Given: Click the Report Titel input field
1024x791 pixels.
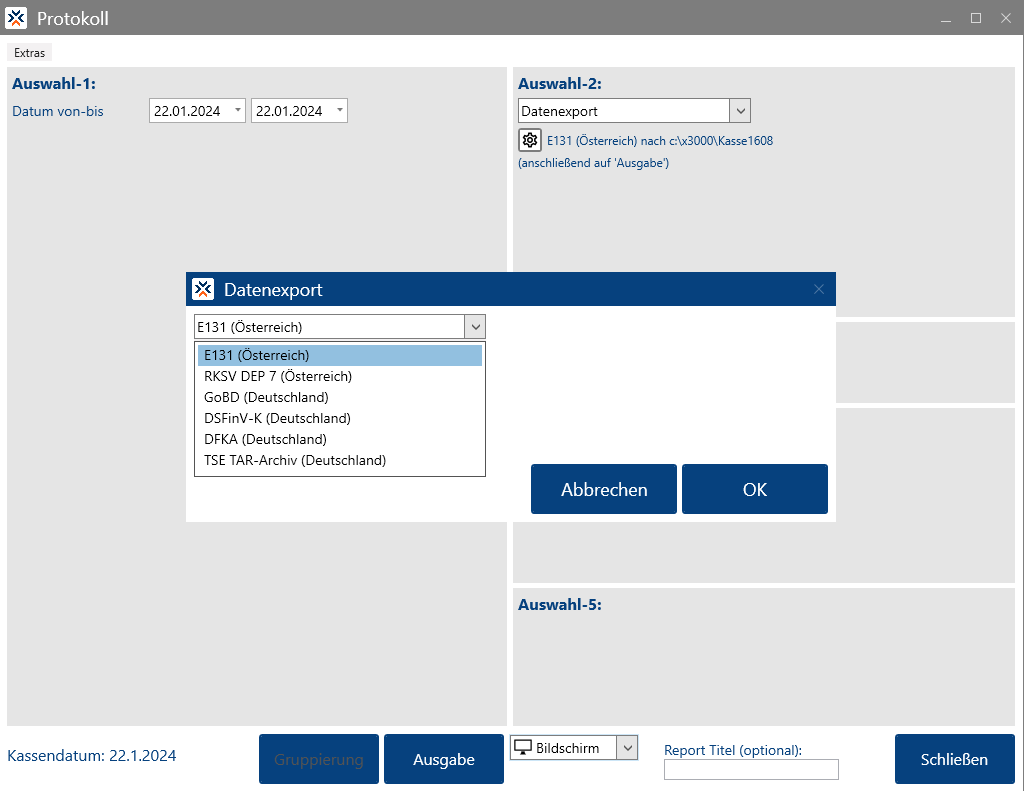Looking at the screenshot, I should coord(750,769).
